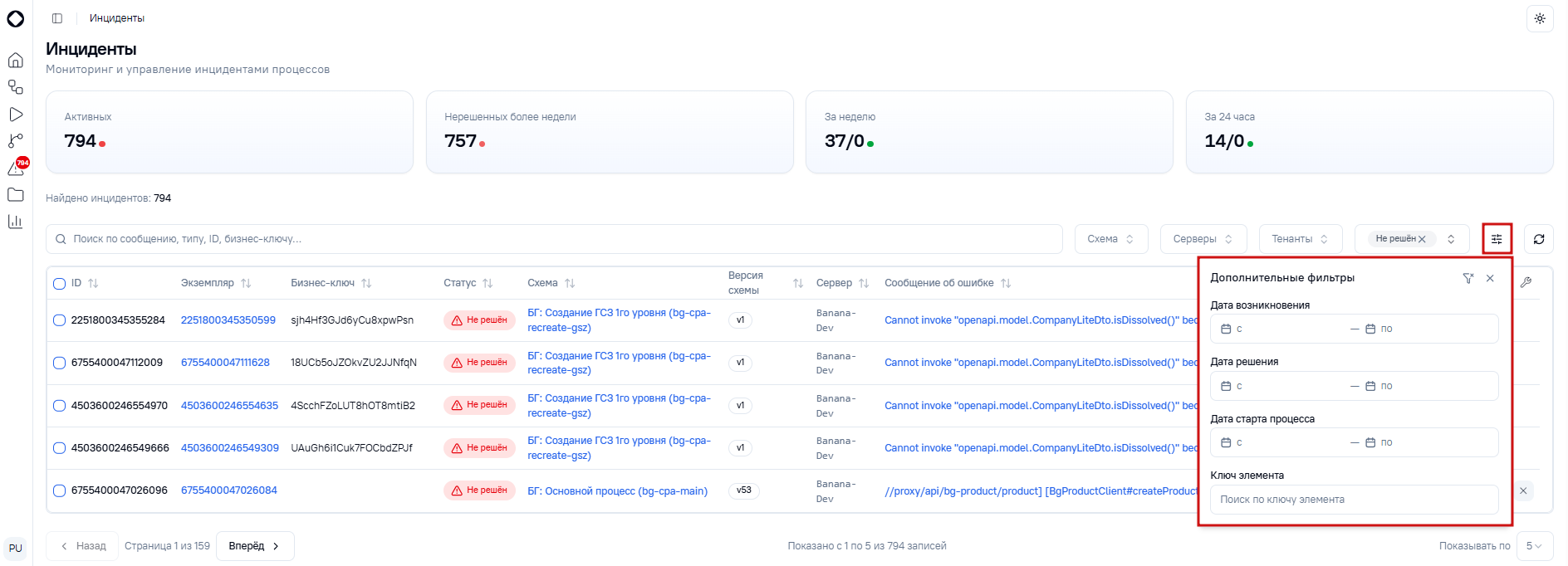Open instance link 6755400047111628
Viewport: 1568px width, 566px height.
(225, 363)
